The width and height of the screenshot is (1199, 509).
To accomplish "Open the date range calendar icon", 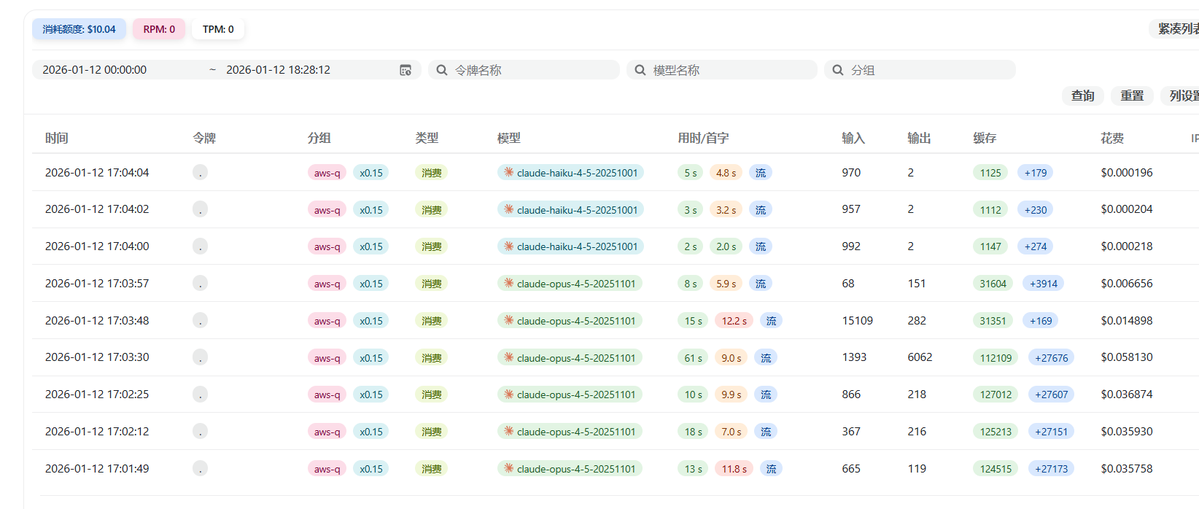I will 405,70.
